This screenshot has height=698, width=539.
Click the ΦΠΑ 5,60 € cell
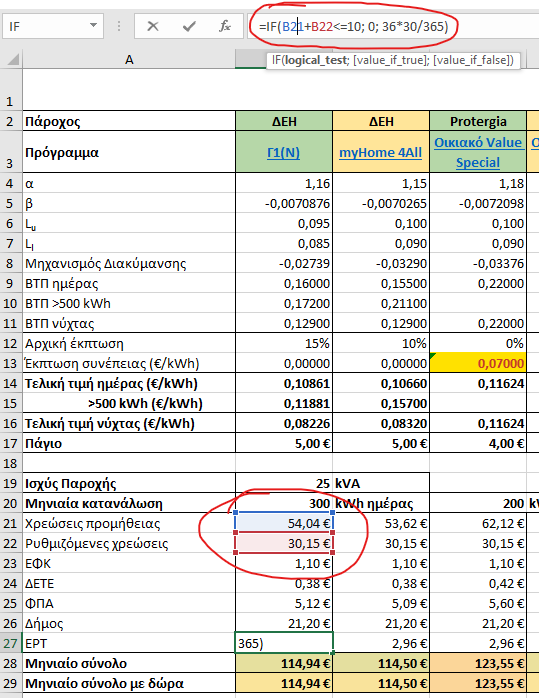(478, 604)
